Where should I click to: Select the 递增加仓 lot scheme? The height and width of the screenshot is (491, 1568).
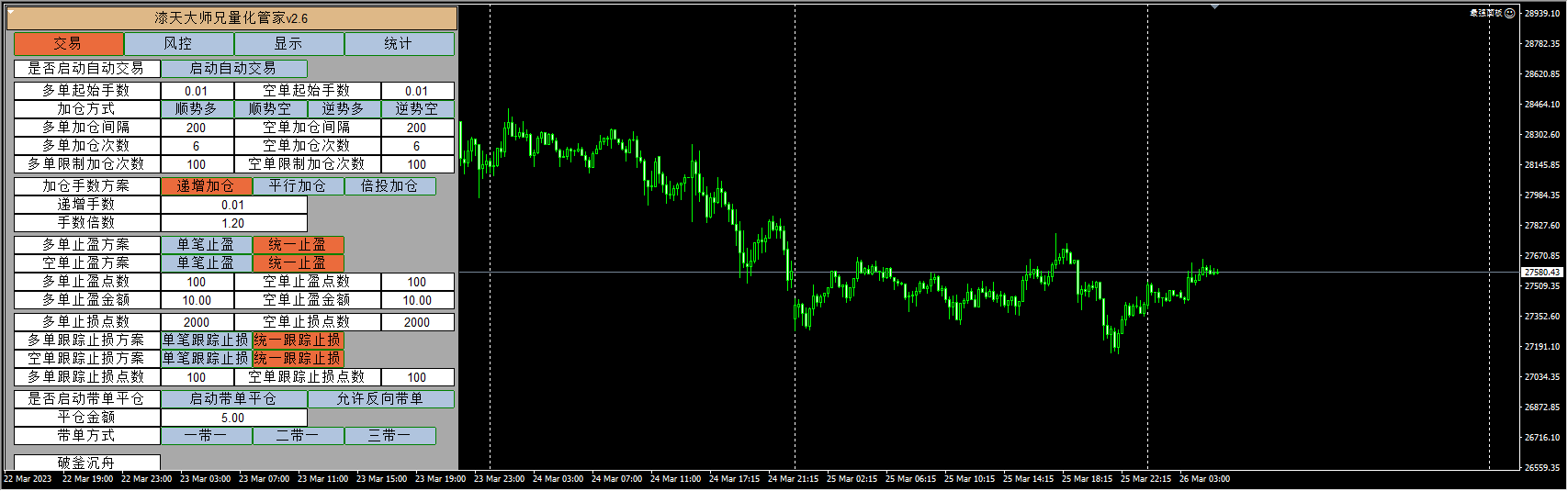[207, 186]
